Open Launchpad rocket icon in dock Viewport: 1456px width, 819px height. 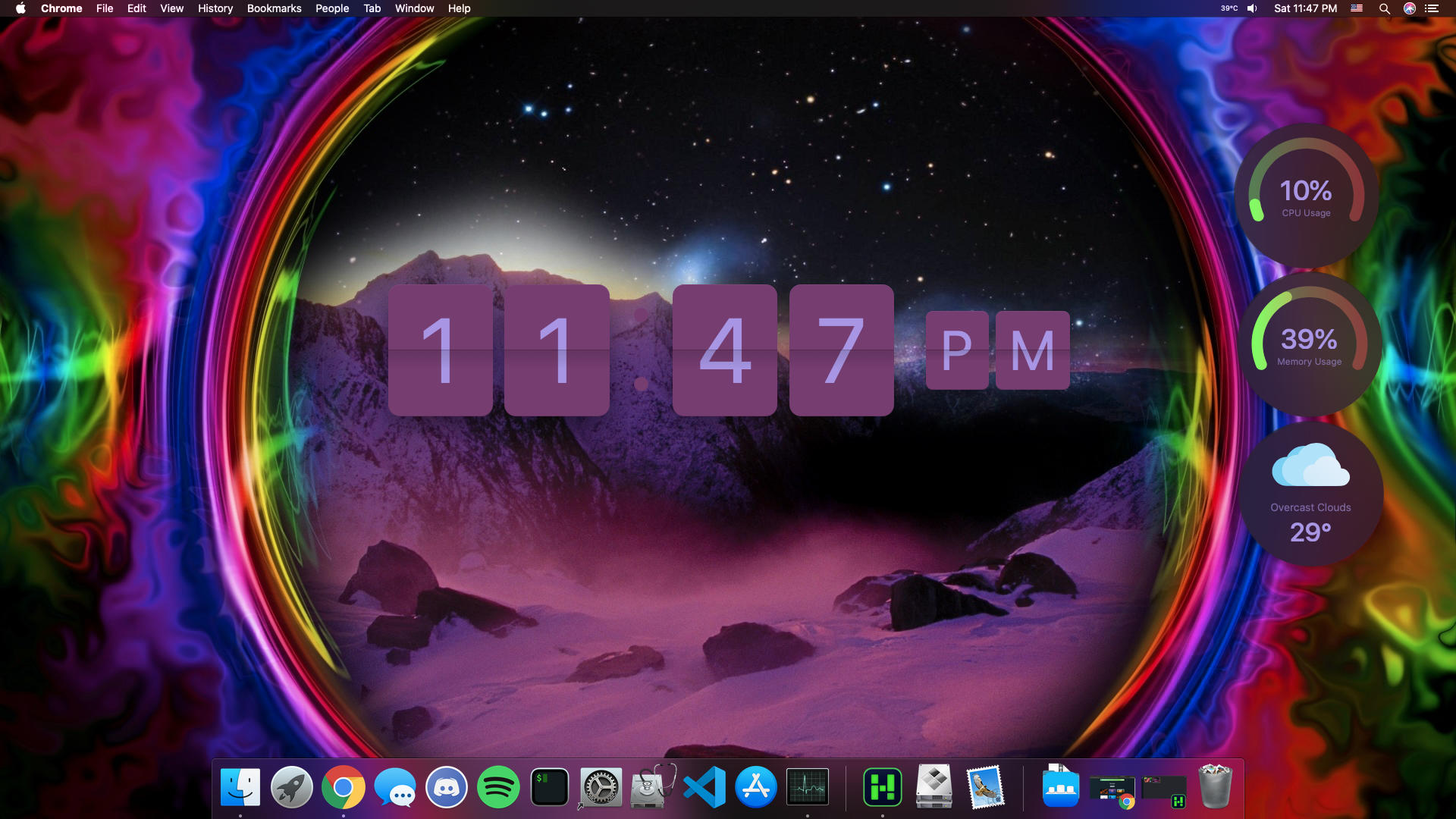292,787
